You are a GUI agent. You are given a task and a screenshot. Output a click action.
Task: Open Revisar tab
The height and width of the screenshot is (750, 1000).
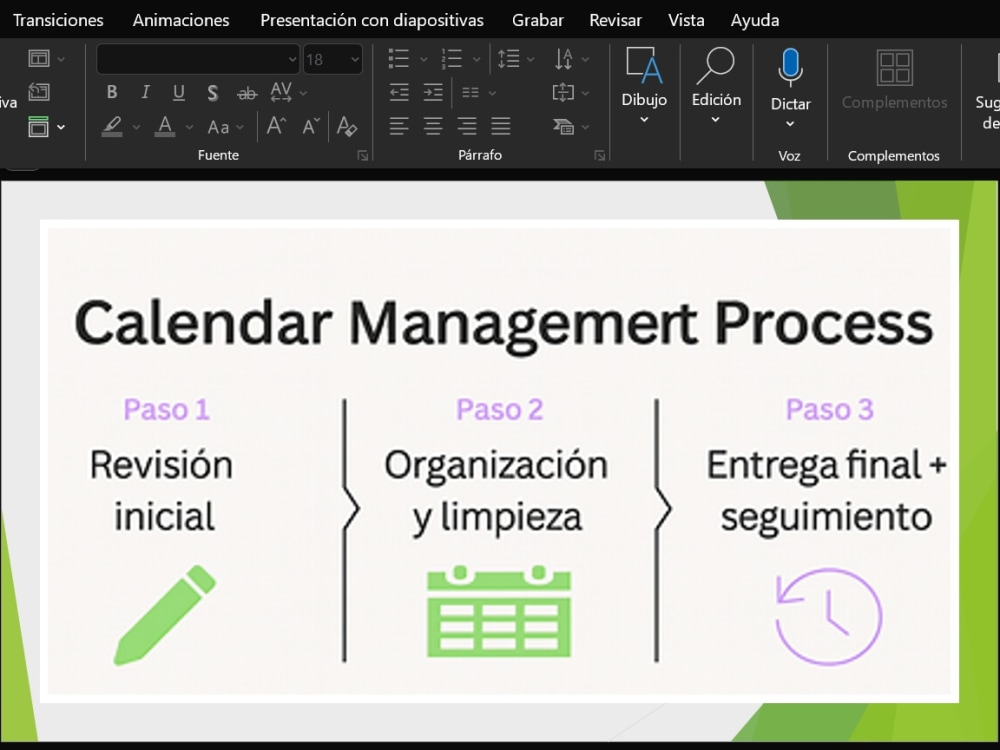pos(615,20)
